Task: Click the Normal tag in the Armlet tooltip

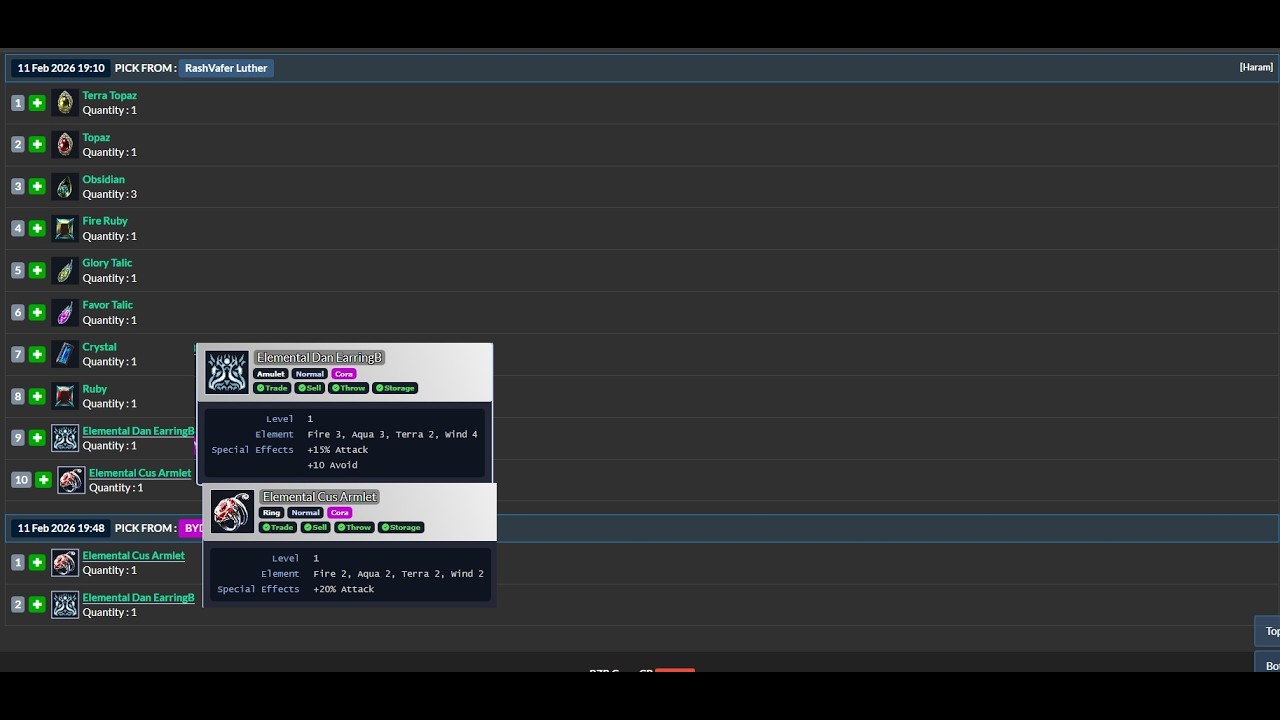Action: [306, 513]
